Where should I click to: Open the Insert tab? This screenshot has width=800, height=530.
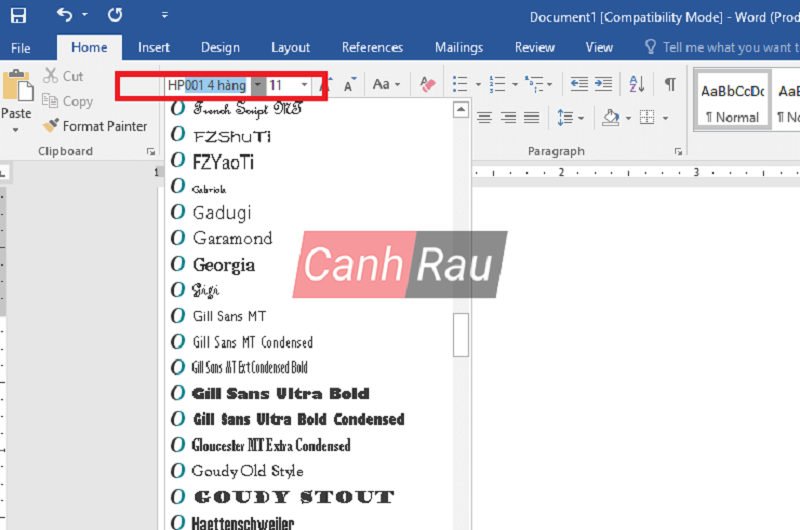pos(154,47)
